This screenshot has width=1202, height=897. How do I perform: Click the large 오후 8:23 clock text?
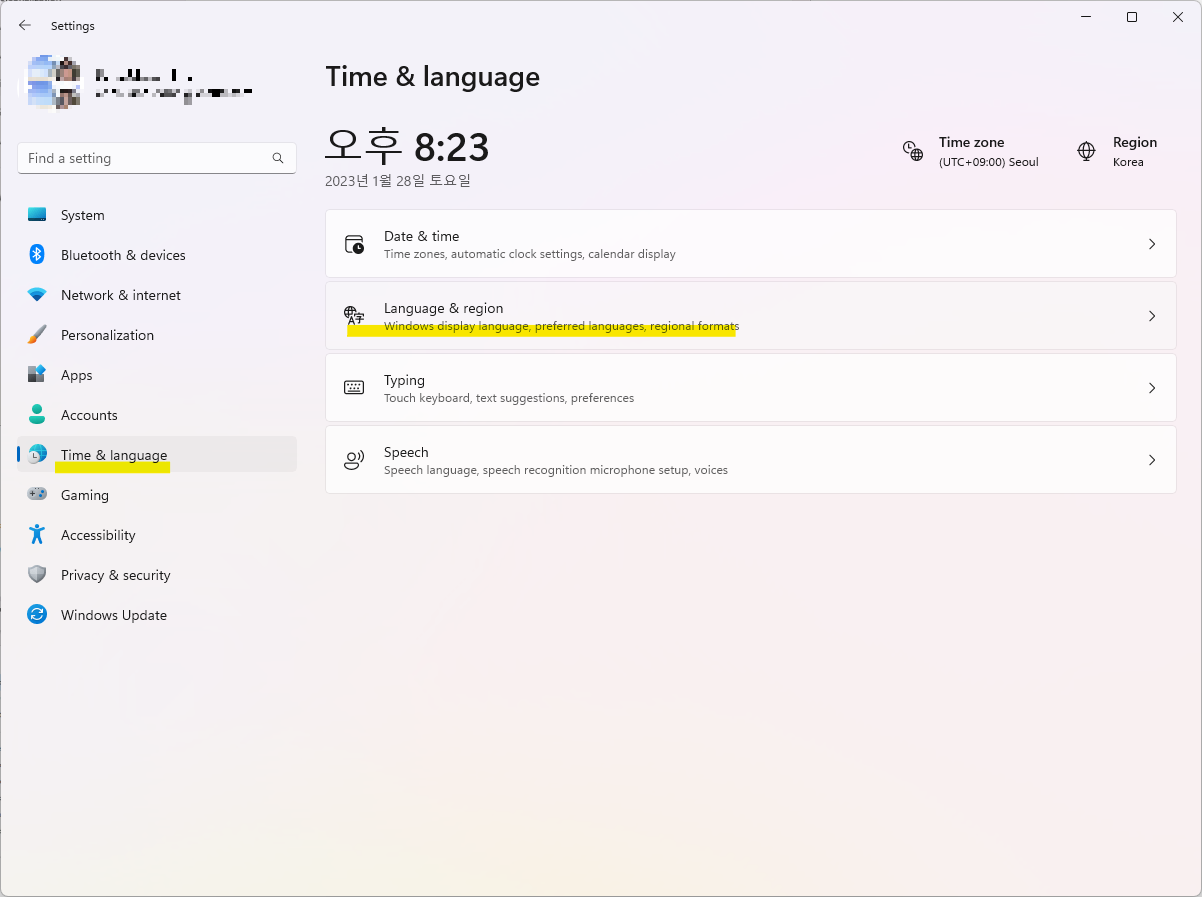click(407, 147)
